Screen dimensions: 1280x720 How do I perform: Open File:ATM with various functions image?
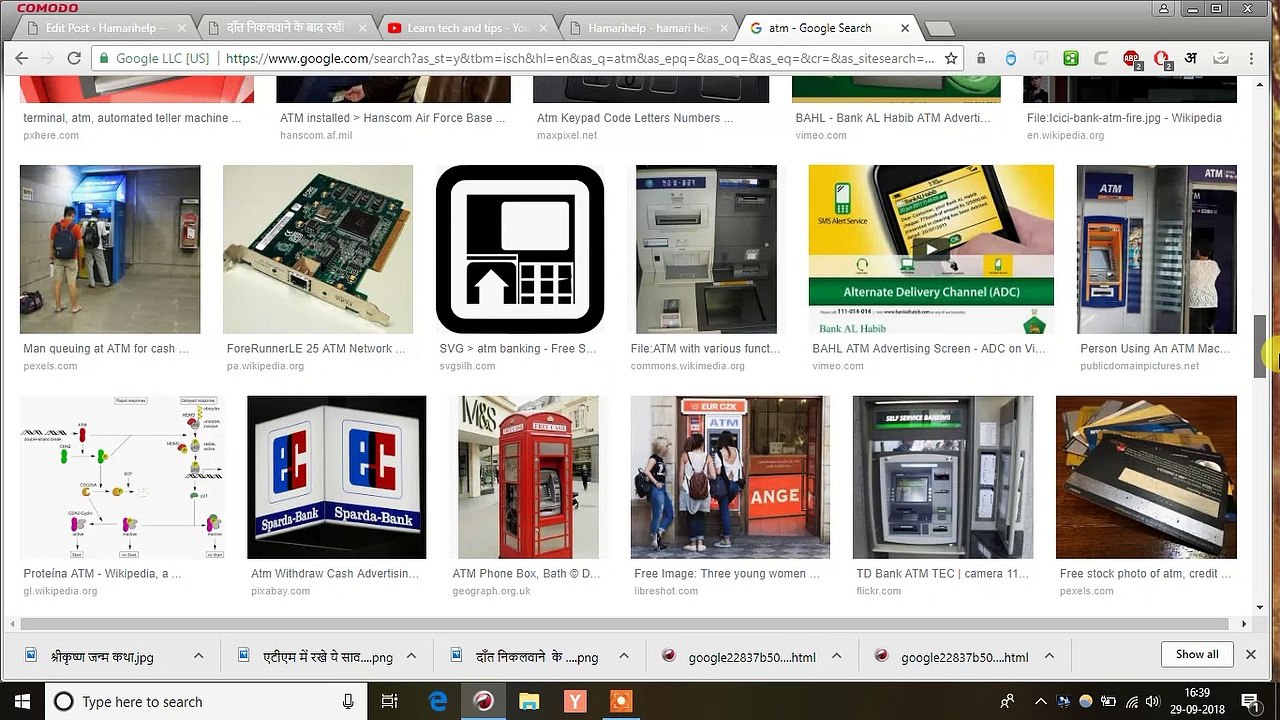[706, 249]
